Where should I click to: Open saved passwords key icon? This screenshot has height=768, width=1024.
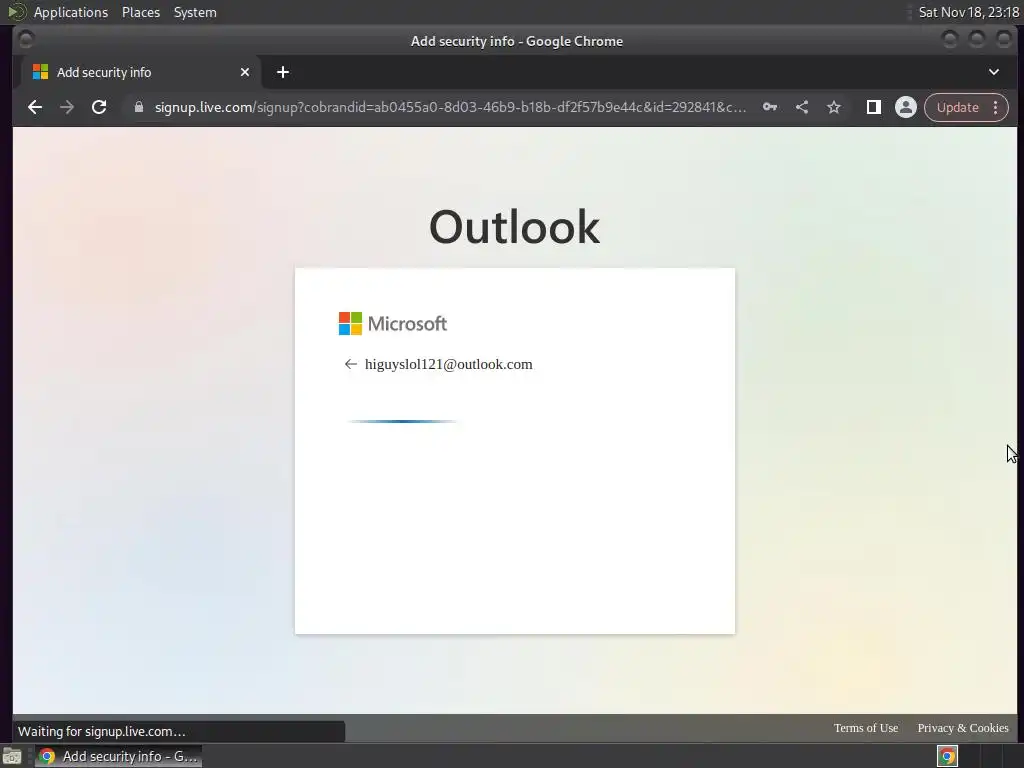click(x=770, y=107)
